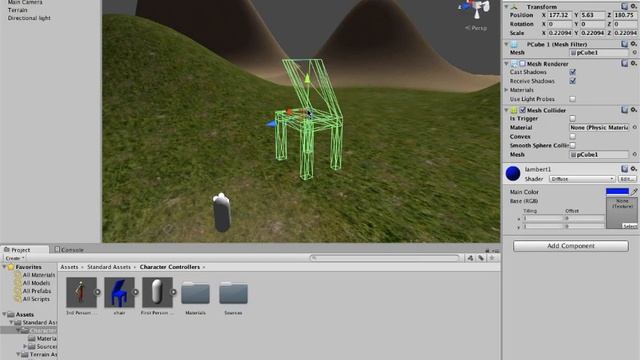Select the Favorites star folder
Viewport: 640px width, 360px height.
tap(11, 267)
